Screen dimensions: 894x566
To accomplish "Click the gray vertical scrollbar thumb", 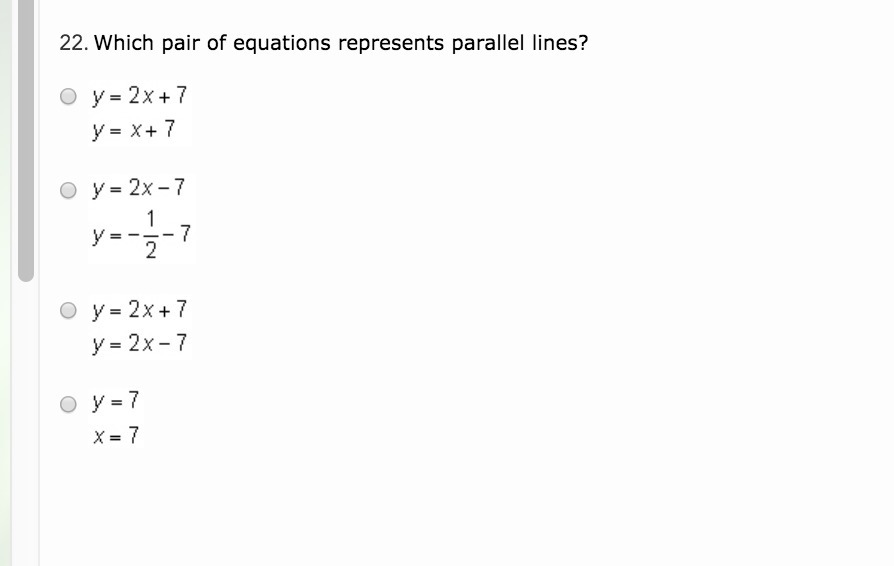I will (26, 140).
